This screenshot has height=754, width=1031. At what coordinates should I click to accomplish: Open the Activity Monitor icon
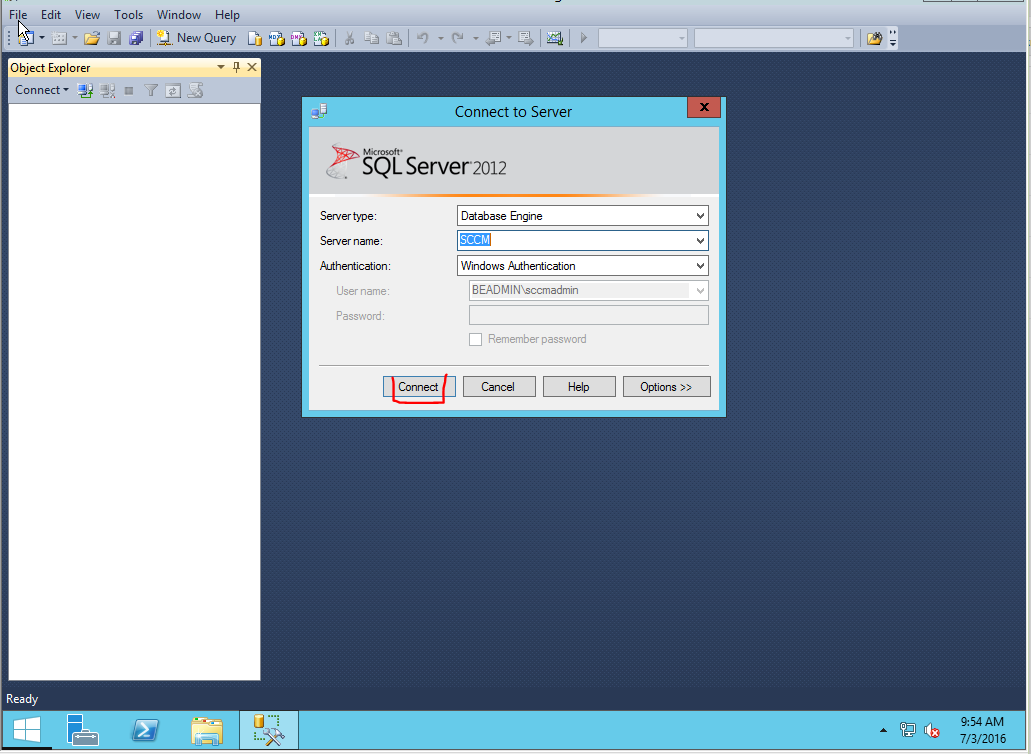tap(555, 38)
